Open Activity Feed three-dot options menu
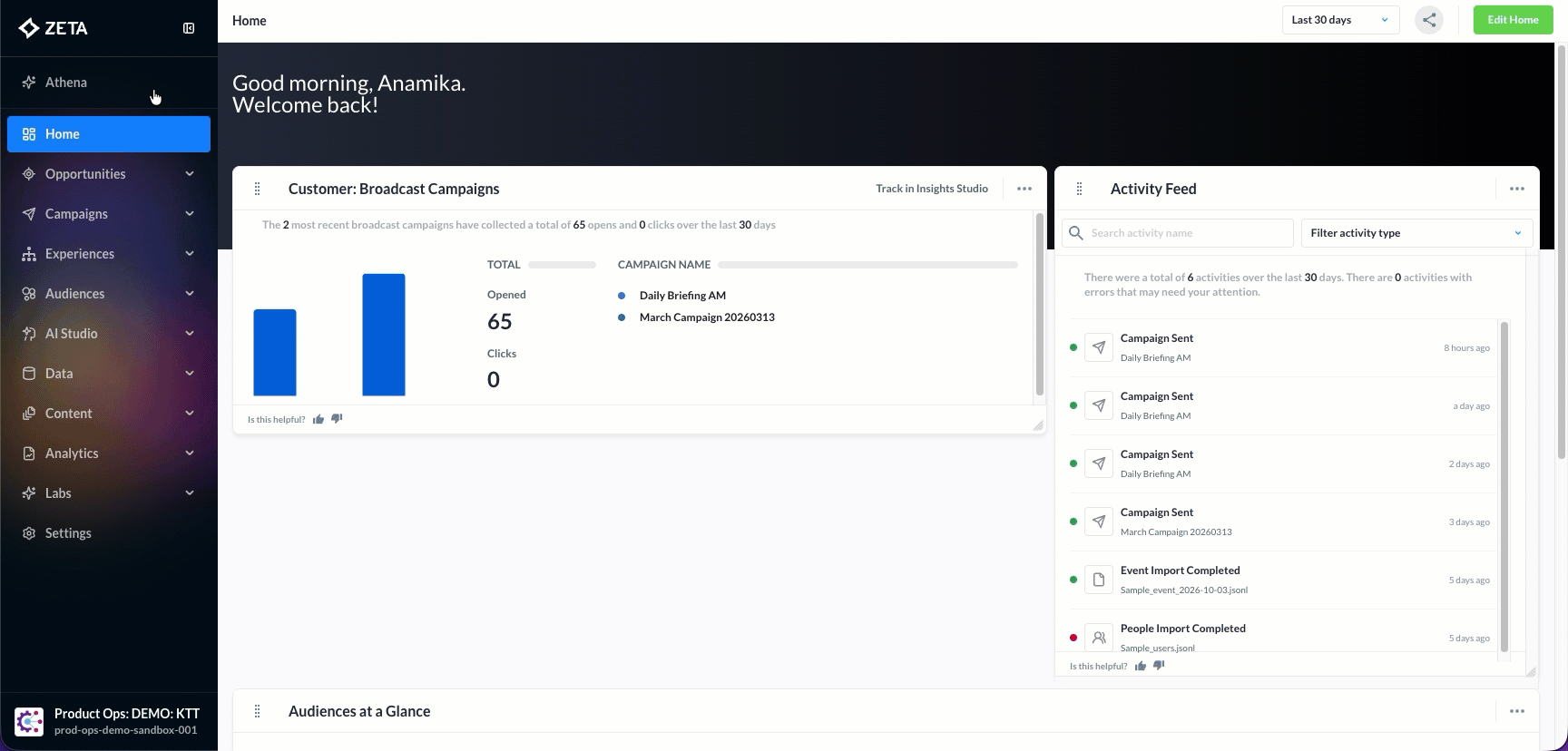Image resolution: width=1568 pixels, height=751 pixels. (x=1516, y=189)
